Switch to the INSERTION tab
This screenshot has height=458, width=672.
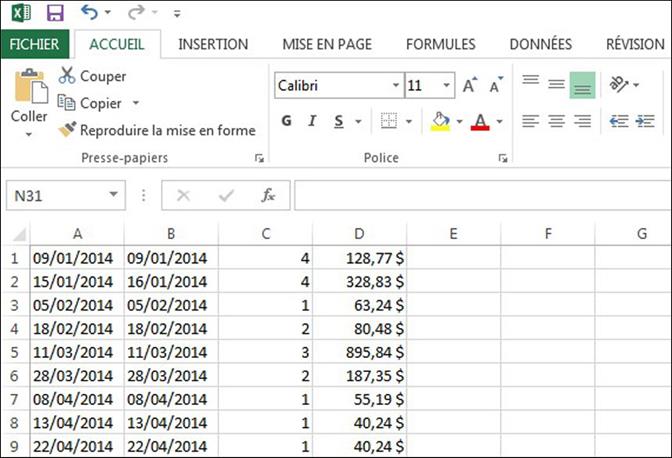pos(213,44)
